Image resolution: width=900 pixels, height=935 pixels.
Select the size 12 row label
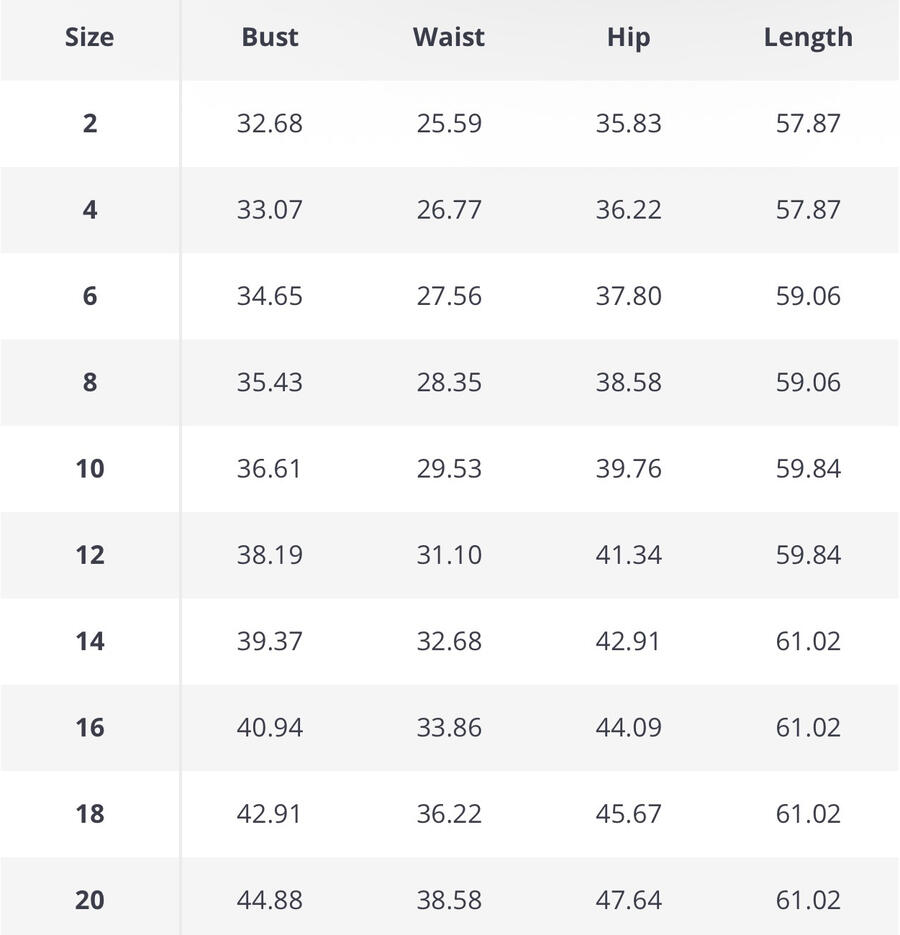(x=90, y=555)
